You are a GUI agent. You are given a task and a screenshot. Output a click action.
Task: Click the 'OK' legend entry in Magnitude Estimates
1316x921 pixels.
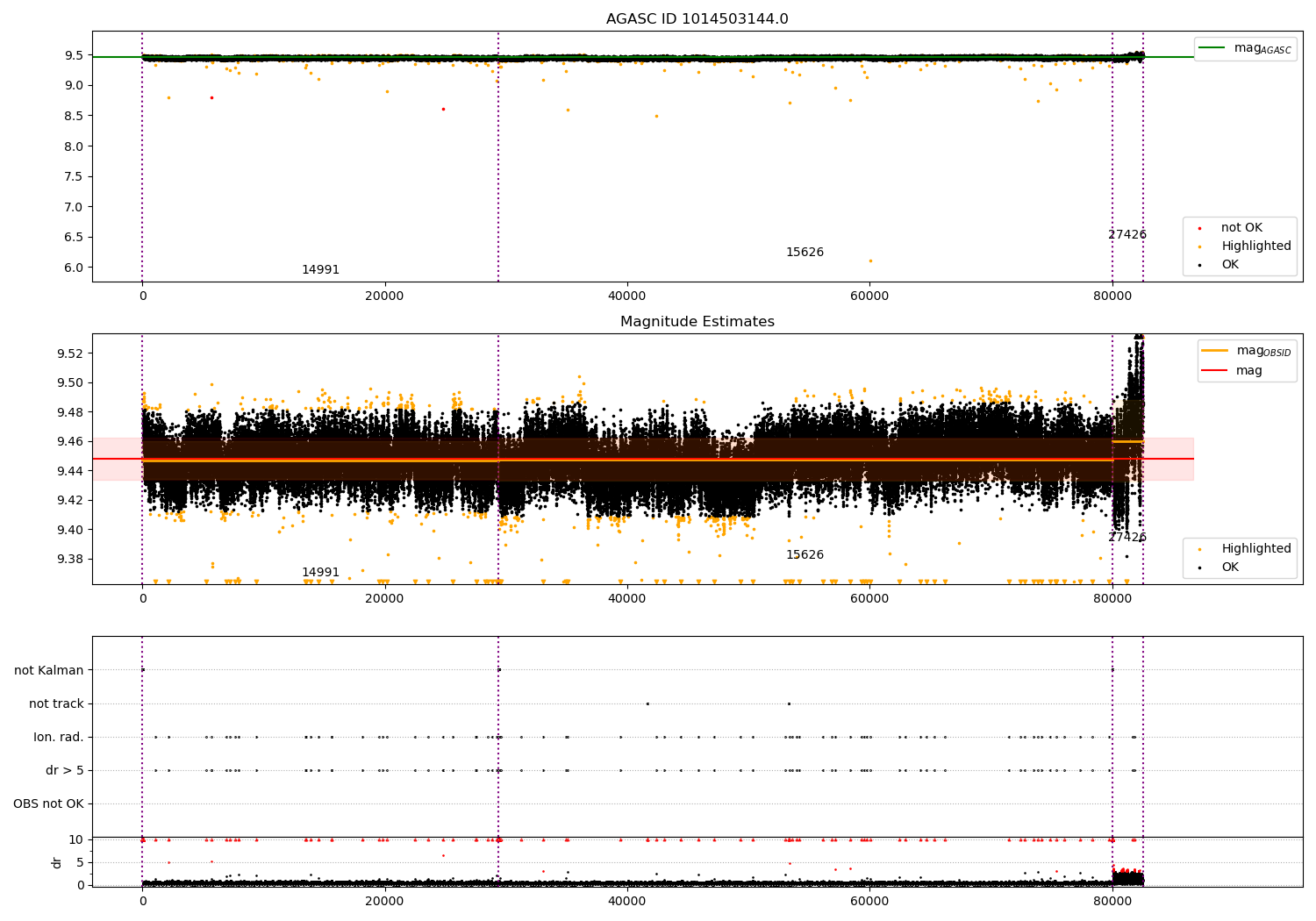(1230, 568)
